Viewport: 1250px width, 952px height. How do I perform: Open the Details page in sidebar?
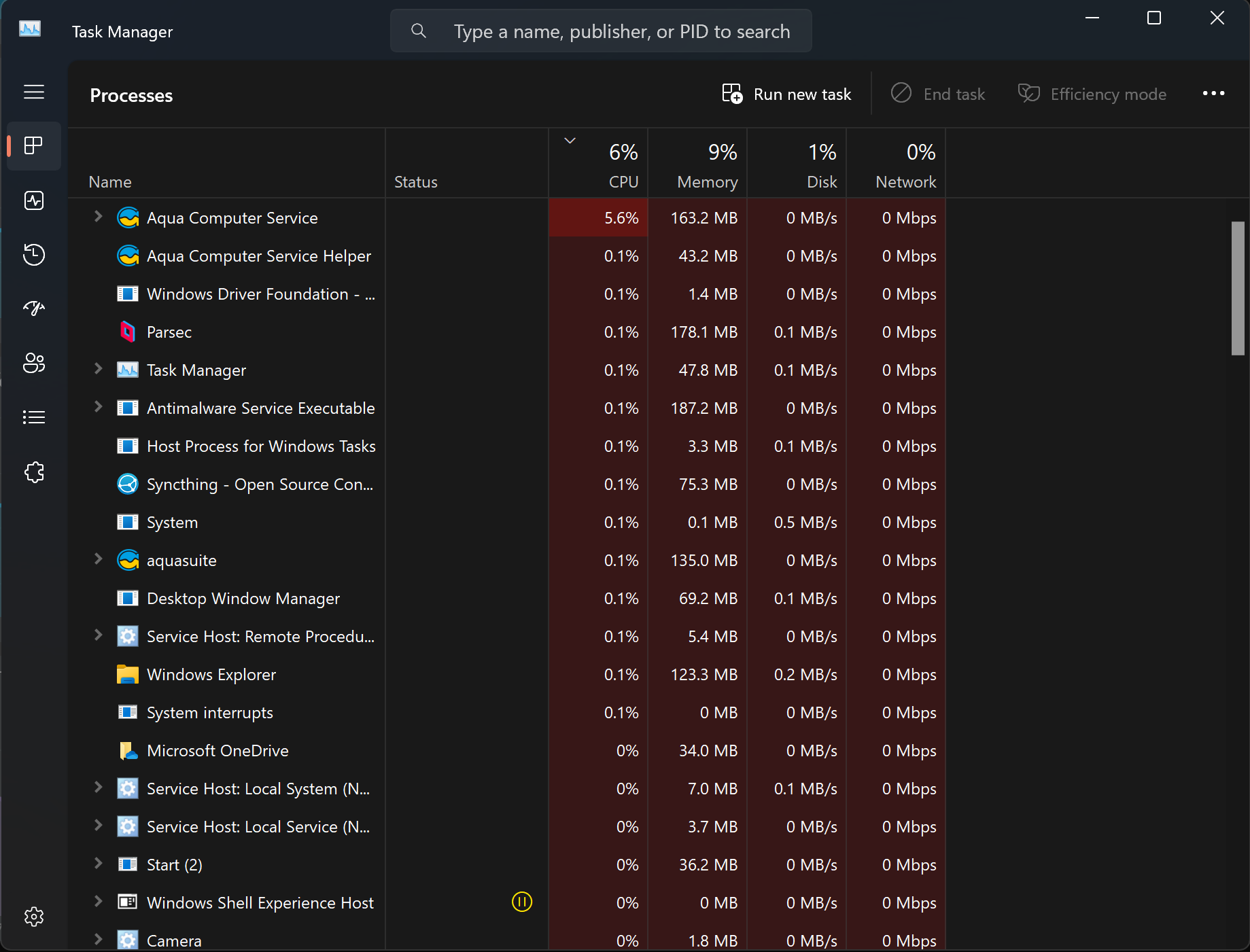pyautogui.click(x=34, y=417)
